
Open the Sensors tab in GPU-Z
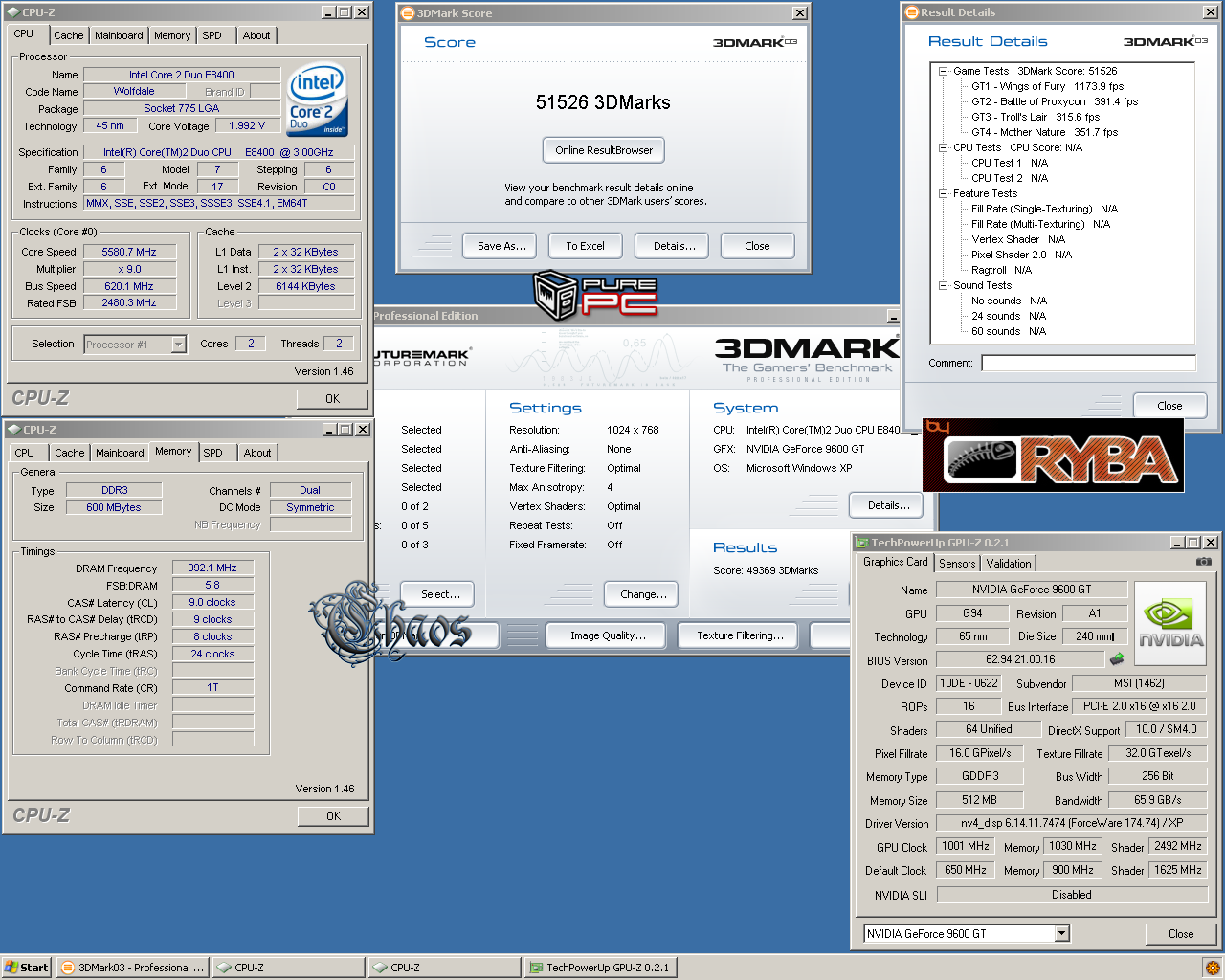tap(957, 564)
